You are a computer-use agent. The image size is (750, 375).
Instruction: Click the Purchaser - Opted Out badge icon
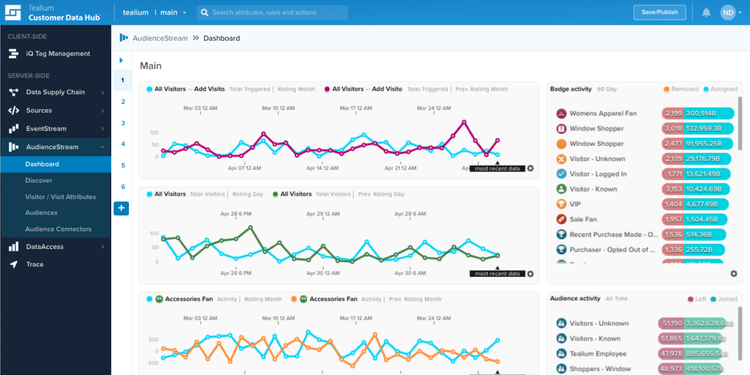point(562,250)
